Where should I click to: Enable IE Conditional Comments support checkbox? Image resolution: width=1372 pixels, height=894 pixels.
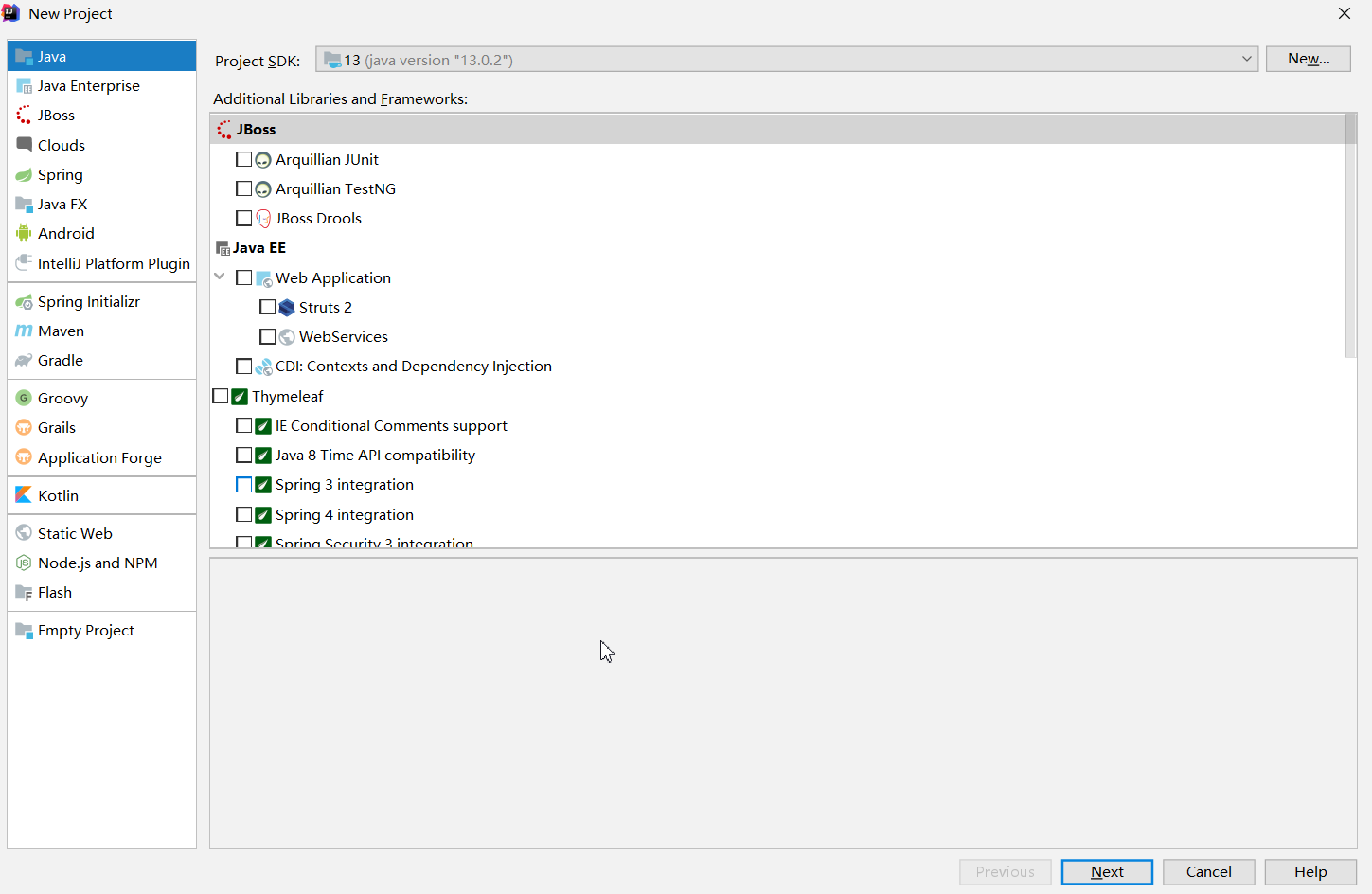pyautogui.click(x=243, y=425)
